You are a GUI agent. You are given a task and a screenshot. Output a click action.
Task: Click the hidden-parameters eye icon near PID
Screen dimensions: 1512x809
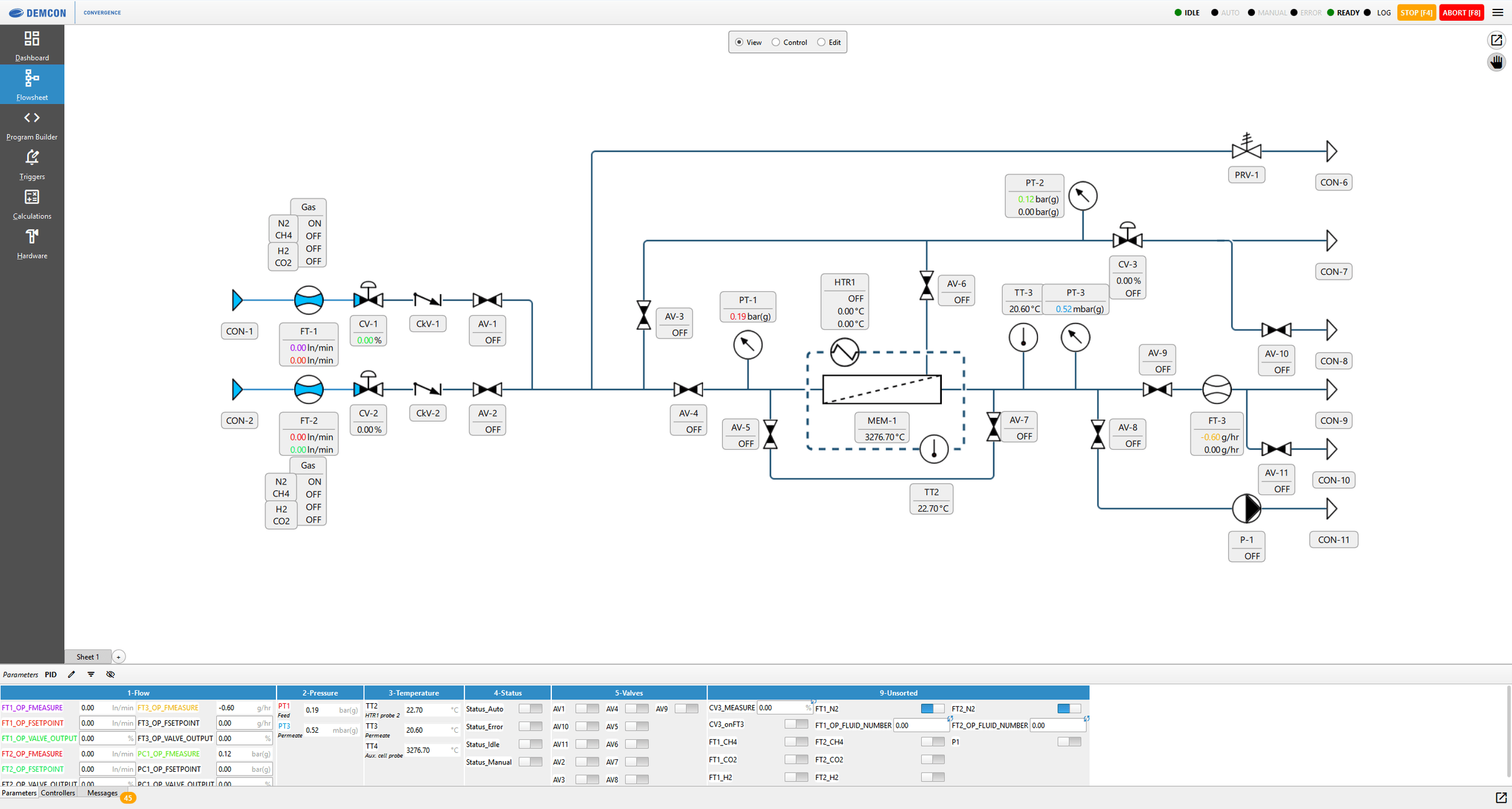(110, 674)
